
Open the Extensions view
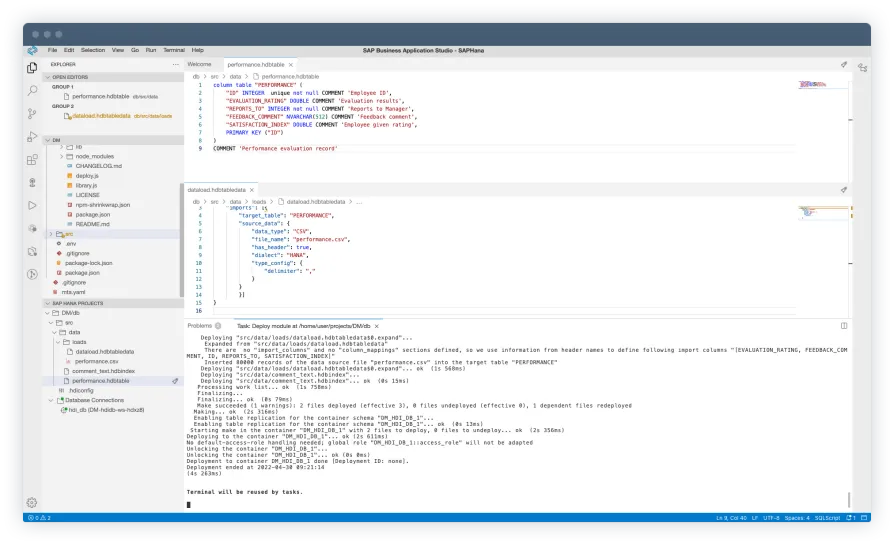(32, 160)
